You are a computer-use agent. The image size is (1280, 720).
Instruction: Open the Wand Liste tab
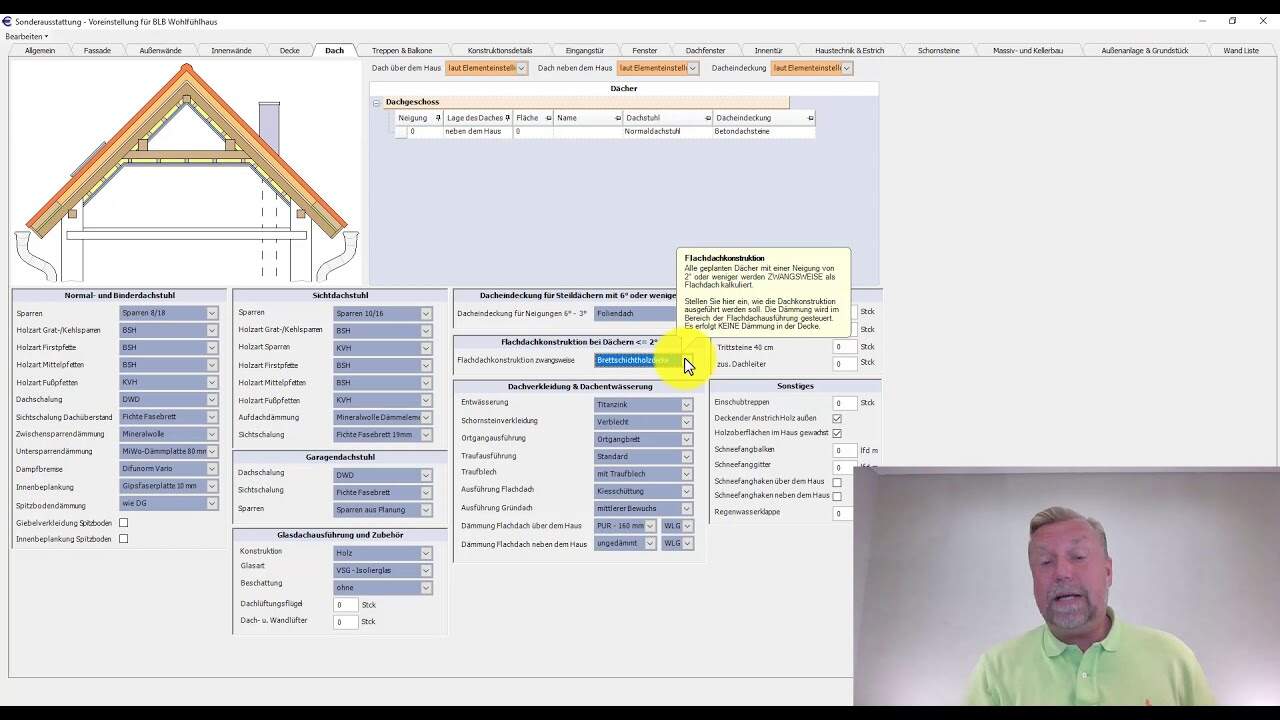click(x=1241, y=50)
